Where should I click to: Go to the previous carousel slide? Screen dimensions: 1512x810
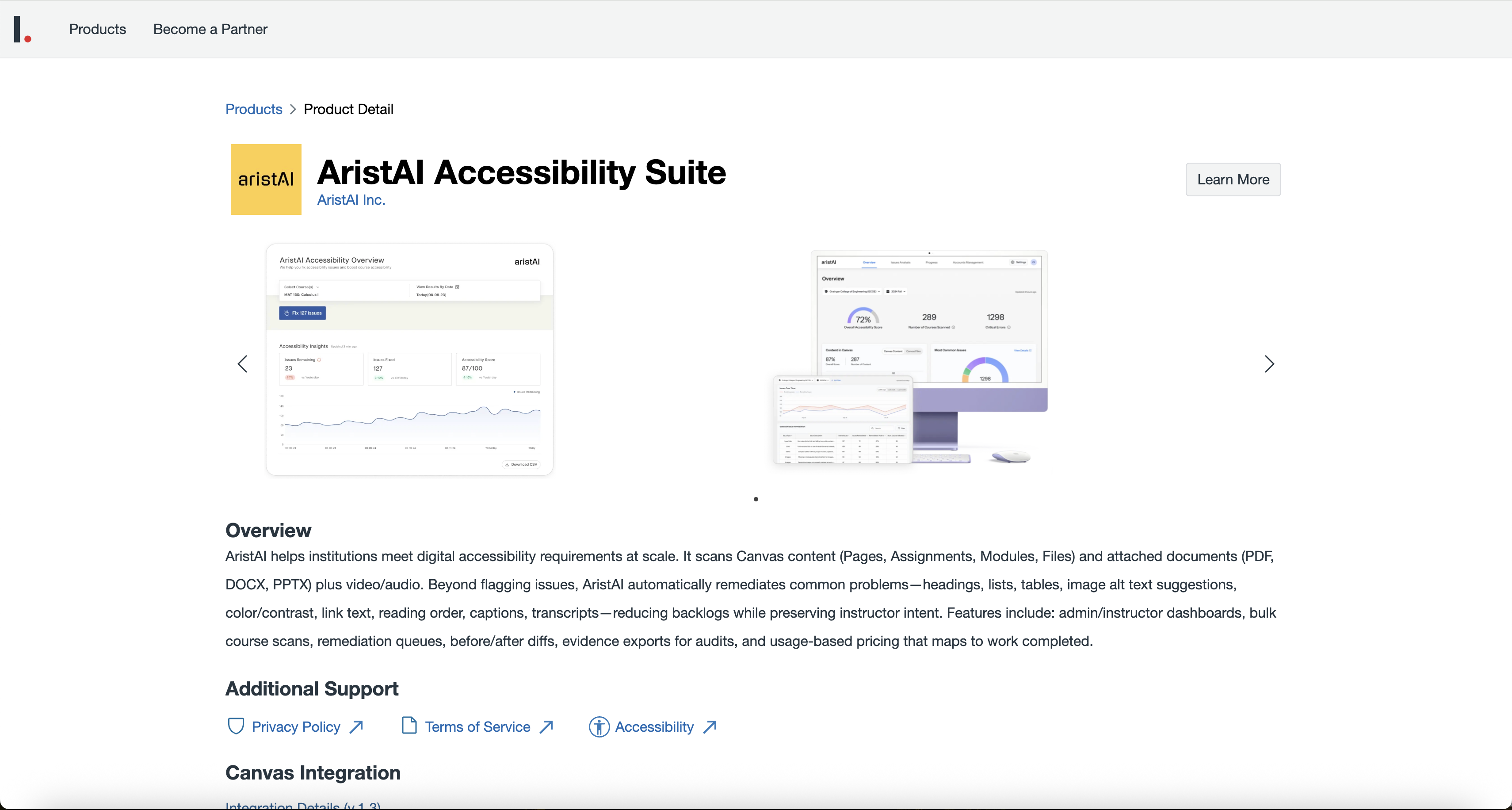(242, 364)
